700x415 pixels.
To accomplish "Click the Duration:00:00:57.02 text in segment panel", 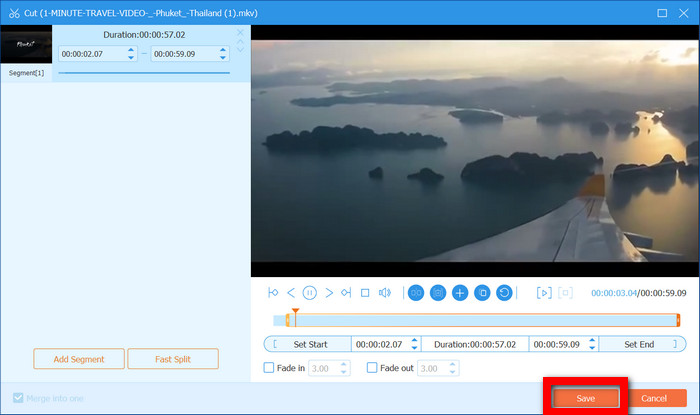I will coord(144,34).
